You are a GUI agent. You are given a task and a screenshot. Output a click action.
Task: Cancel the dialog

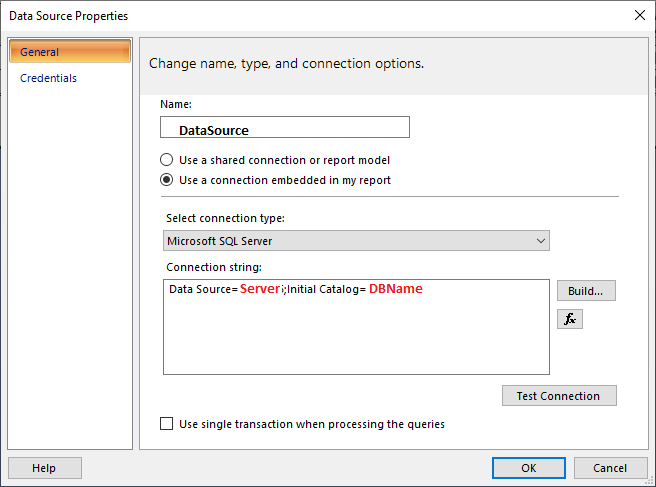[610, 468]
